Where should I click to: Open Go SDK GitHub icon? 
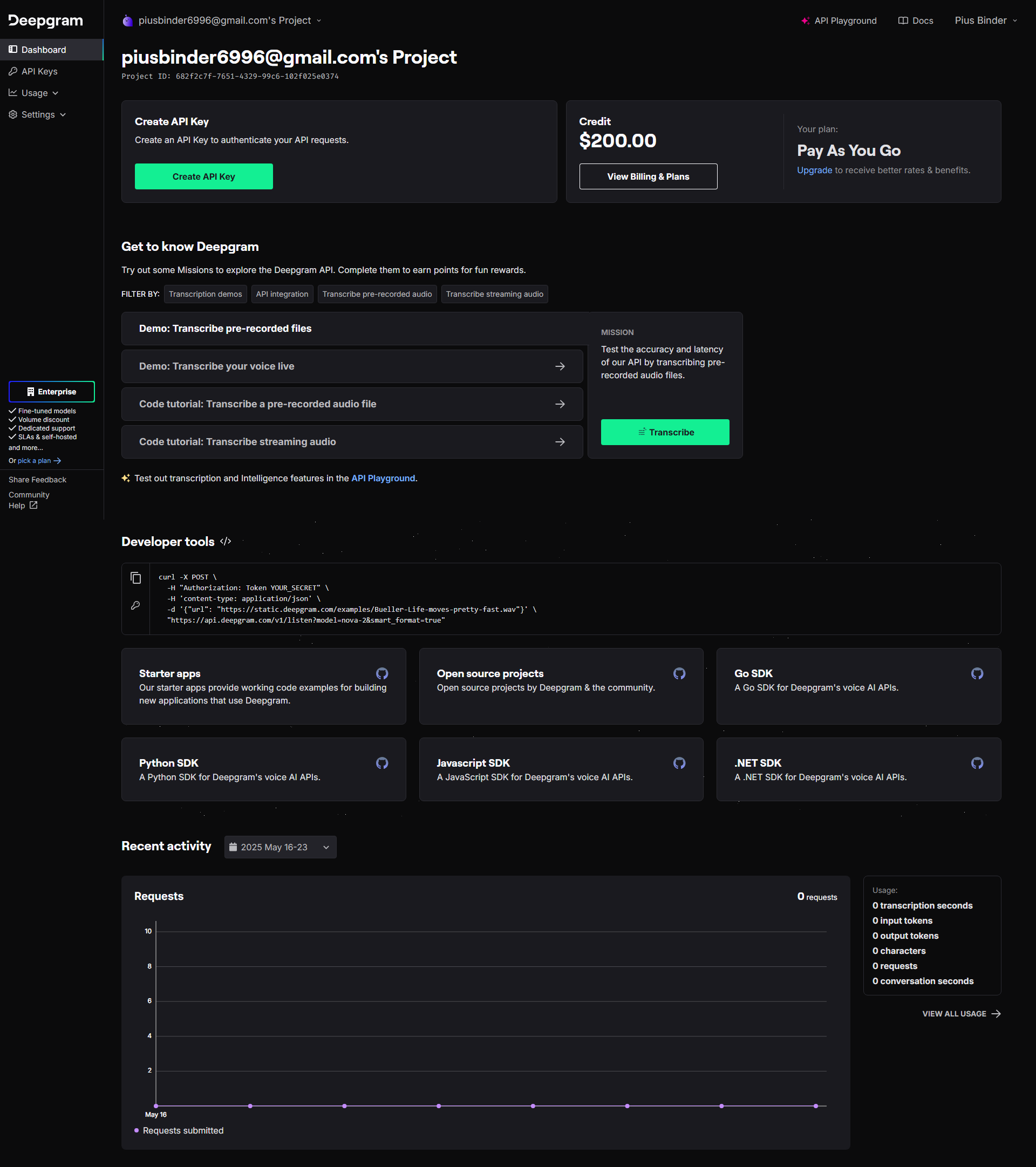coord(977,674)
